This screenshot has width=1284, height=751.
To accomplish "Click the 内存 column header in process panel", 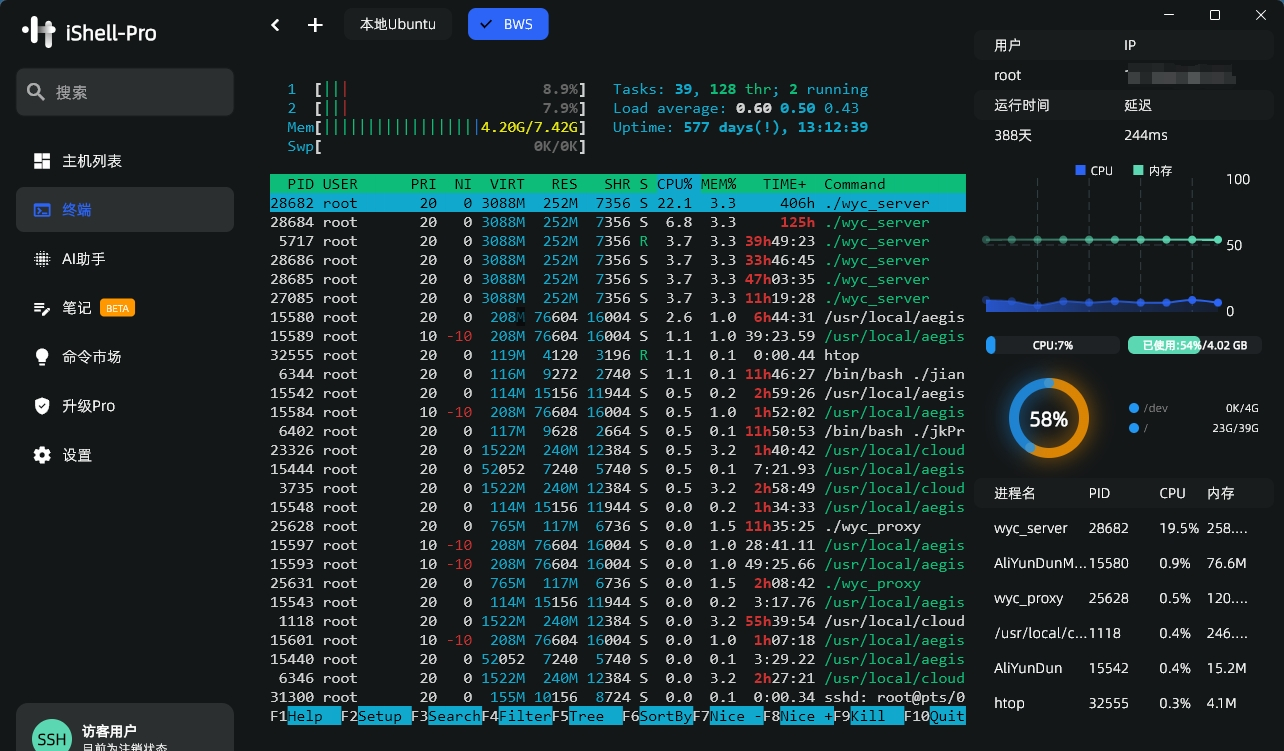I will [1221, 493].
